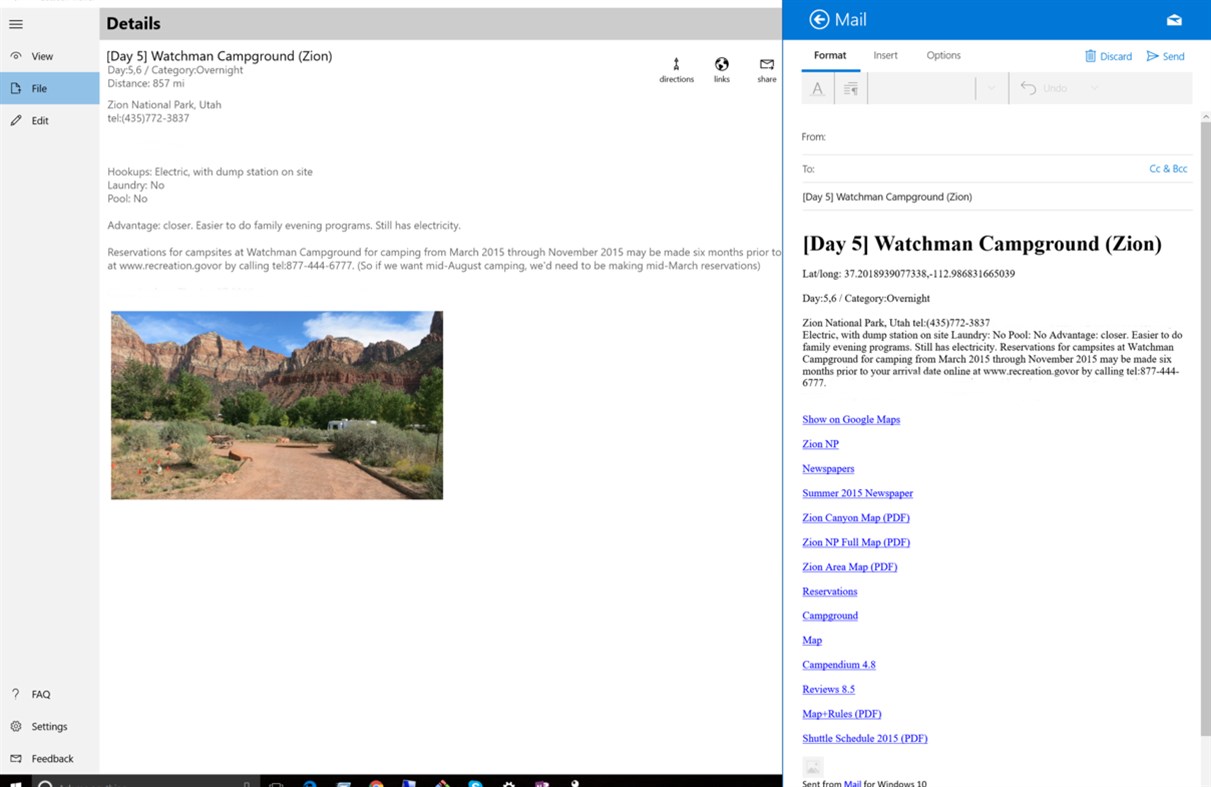Open the hamburger navigation menu
Image resolution: width=1211 pixels, height=787 pixels.
(x=16, y=24)
